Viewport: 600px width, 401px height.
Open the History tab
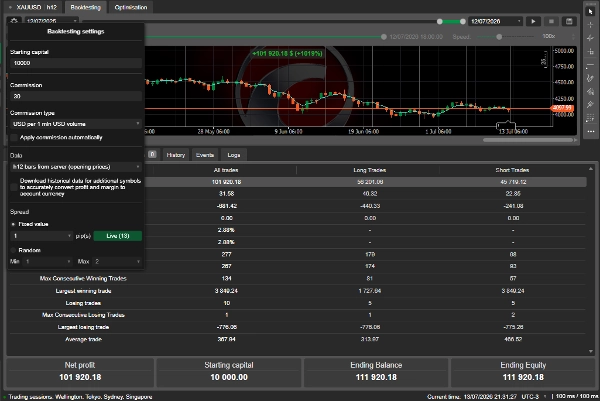[176, 155]
